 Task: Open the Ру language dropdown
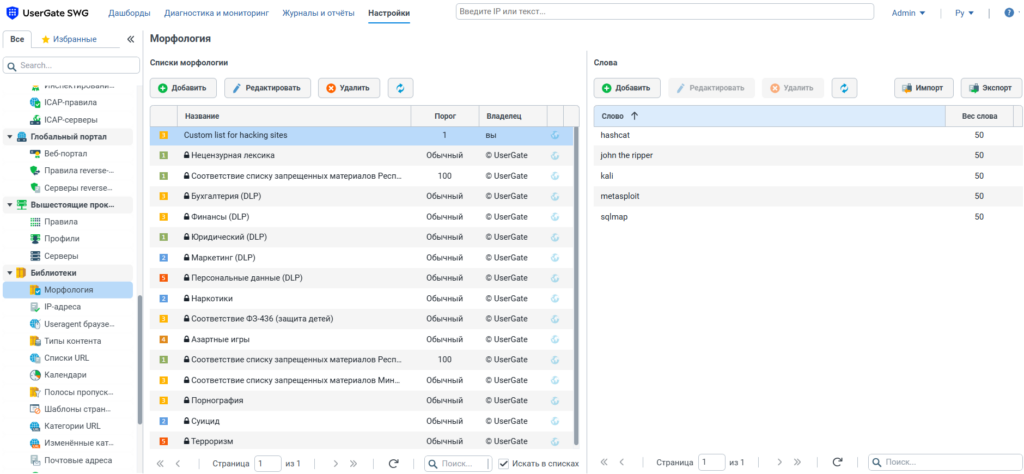pos(965,12)
